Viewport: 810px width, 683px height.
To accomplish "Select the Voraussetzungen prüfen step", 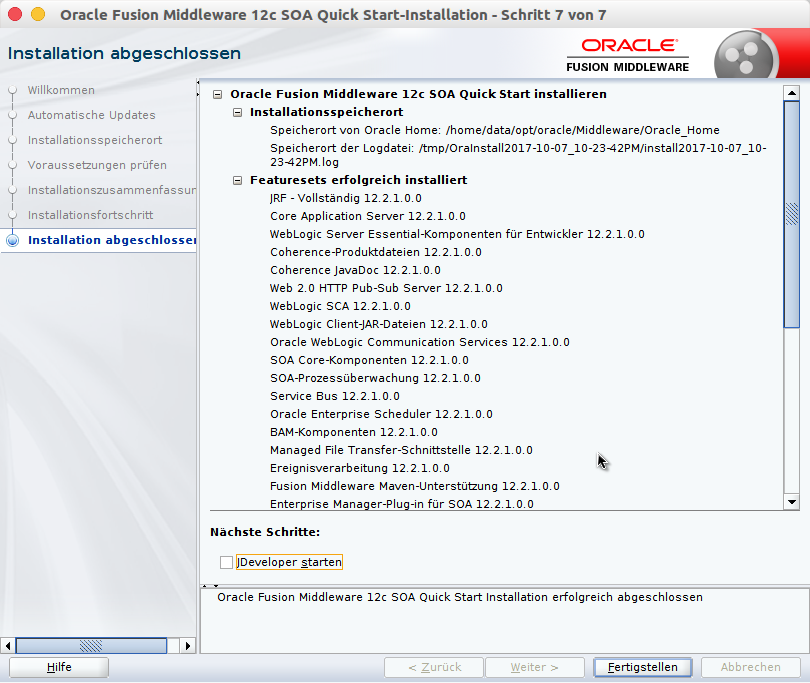I will coord(97,165).
